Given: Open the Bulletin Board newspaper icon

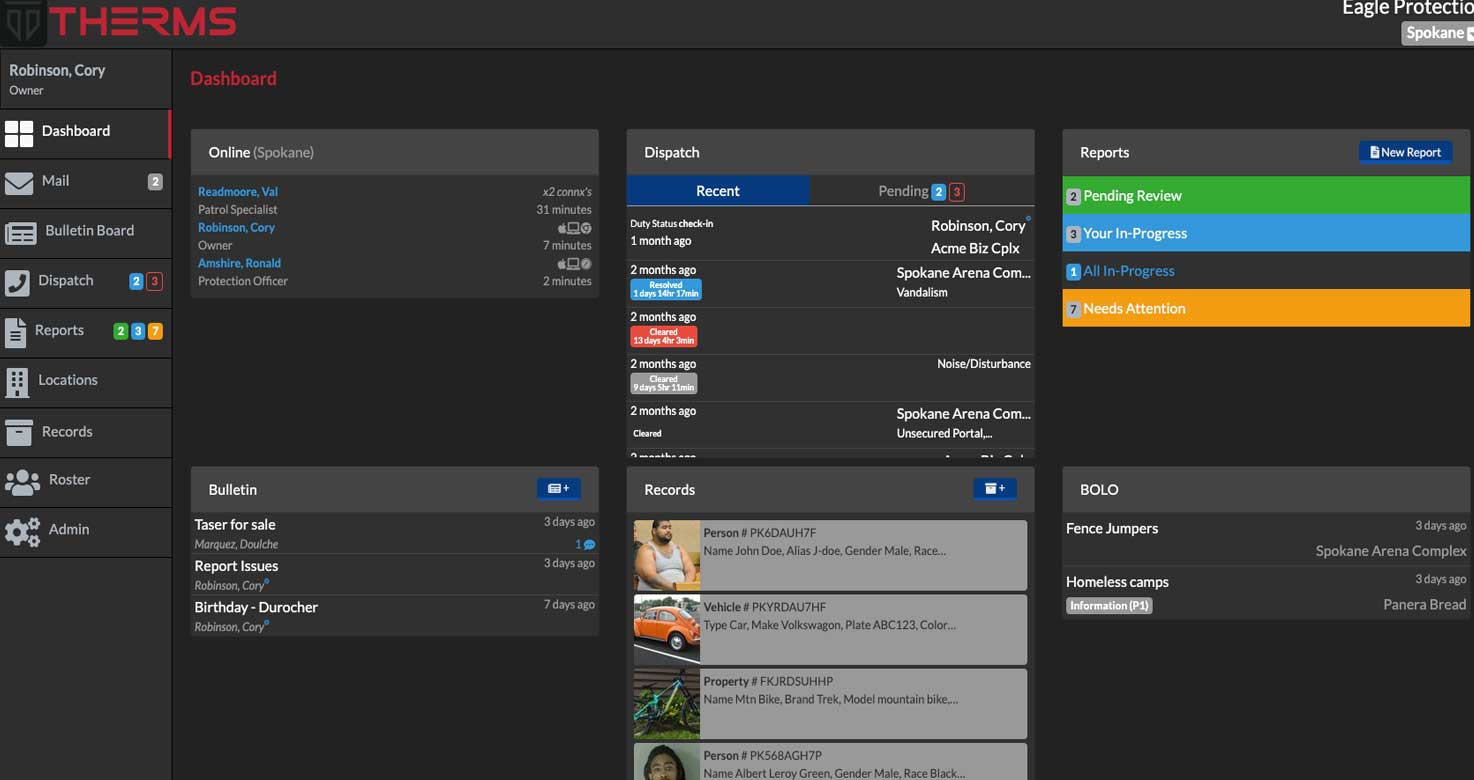Looking at the screenshot, I should 19,231.
